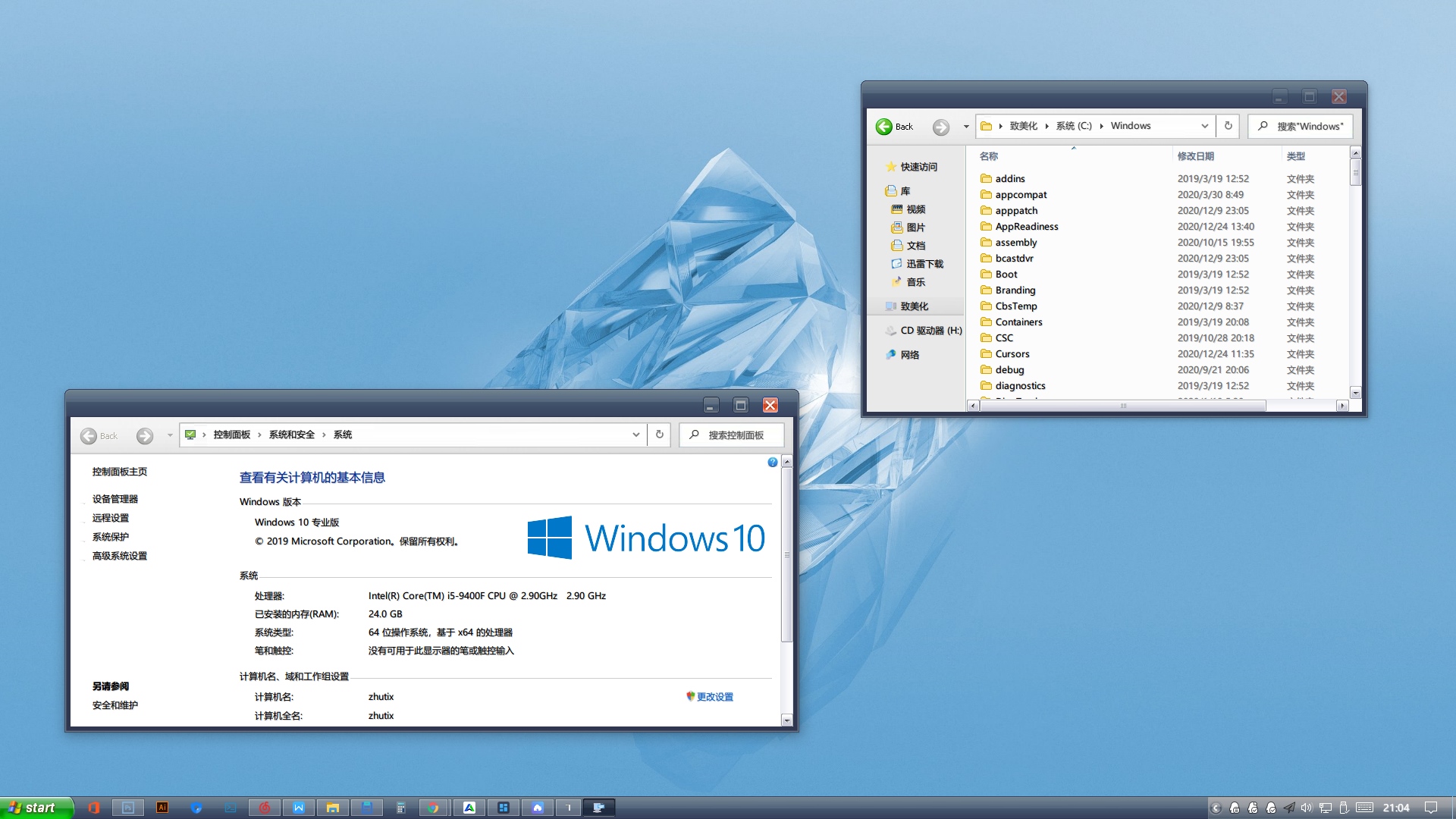Screen dimensions: 1456x819
Task: Select 网络 in explorer sidebar
Action: [902, 355]
